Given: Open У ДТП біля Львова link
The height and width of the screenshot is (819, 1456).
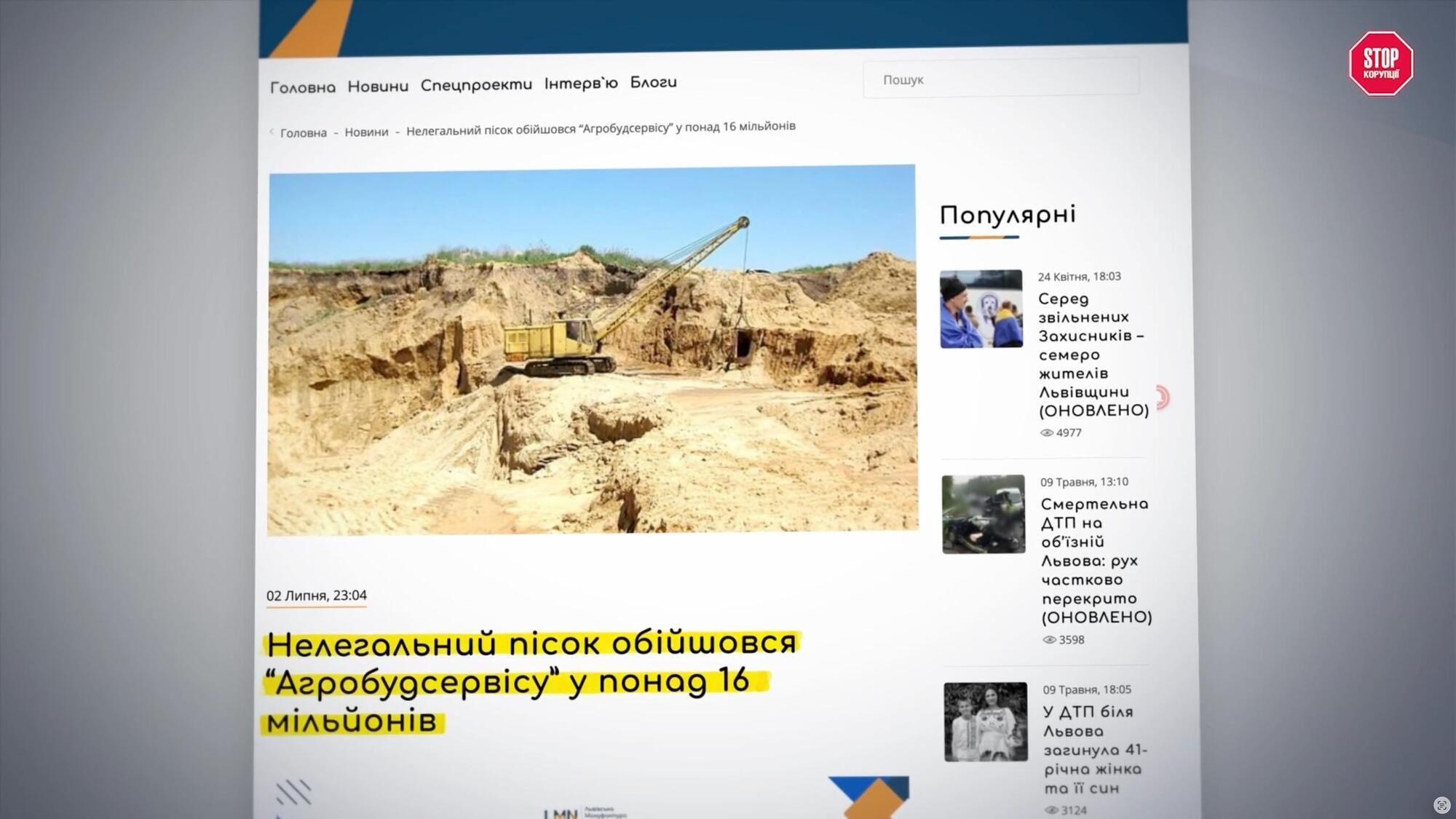Looking at the screenshot, I should [x=1095, y=750].
